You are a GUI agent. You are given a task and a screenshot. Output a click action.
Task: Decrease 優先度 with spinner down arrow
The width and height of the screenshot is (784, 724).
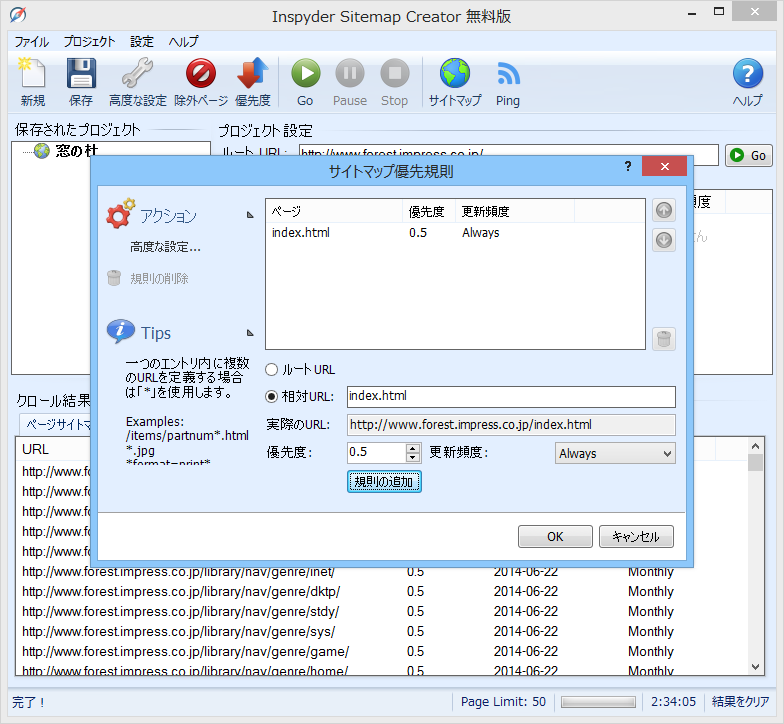412,457
